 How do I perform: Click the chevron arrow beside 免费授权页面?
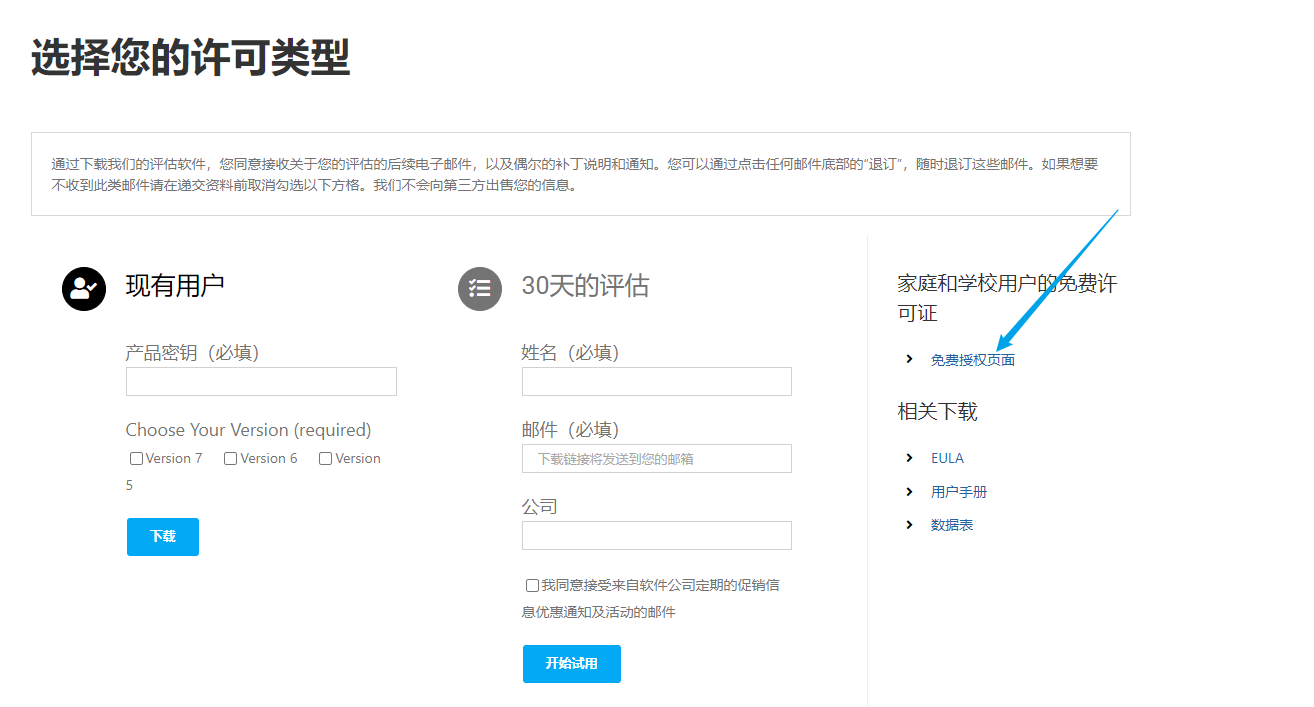[x=909, y=359]
